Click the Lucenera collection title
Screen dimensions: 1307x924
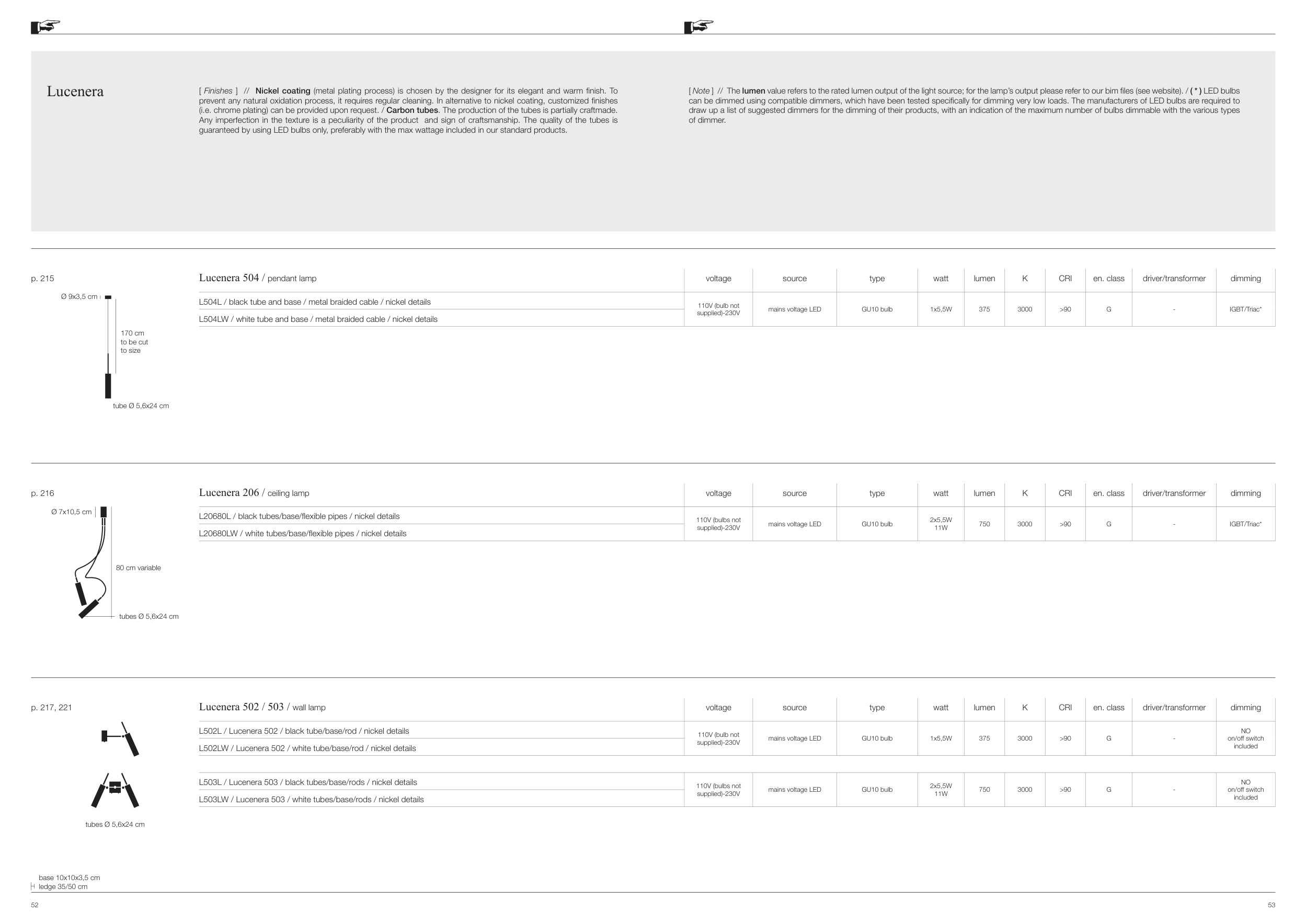point(75,91)
